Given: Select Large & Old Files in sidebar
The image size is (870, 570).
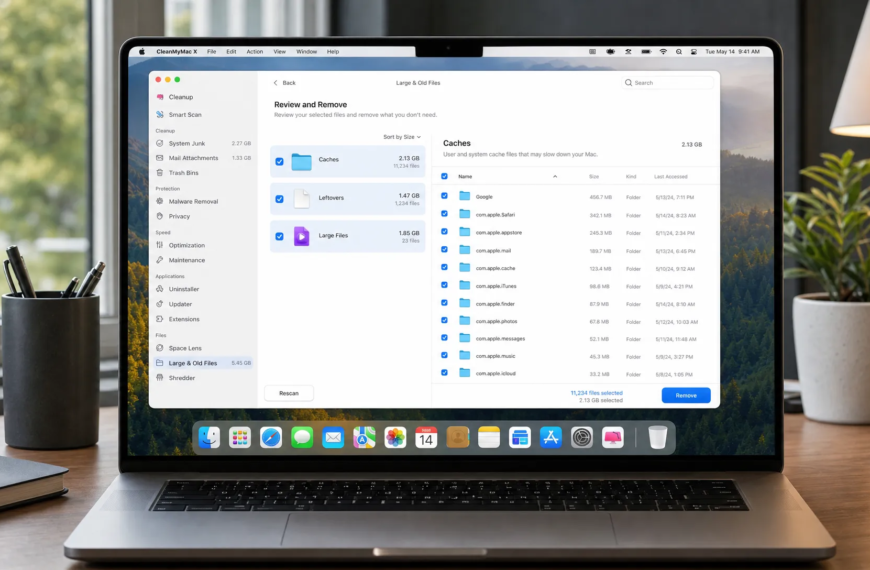Looking at the screenshot, I should [x=203, y=363].
